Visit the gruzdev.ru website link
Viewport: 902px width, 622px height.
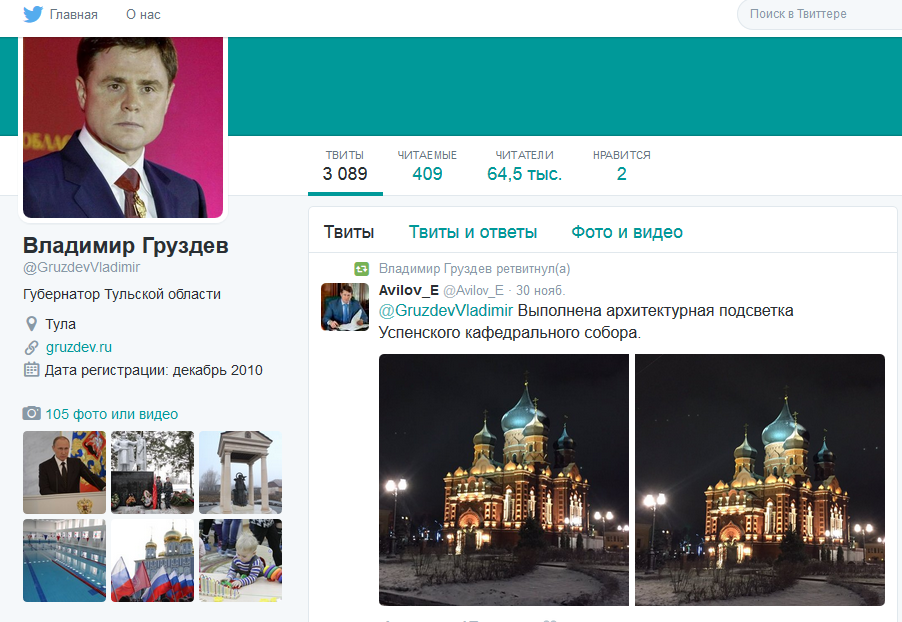[x=79, y=347]
